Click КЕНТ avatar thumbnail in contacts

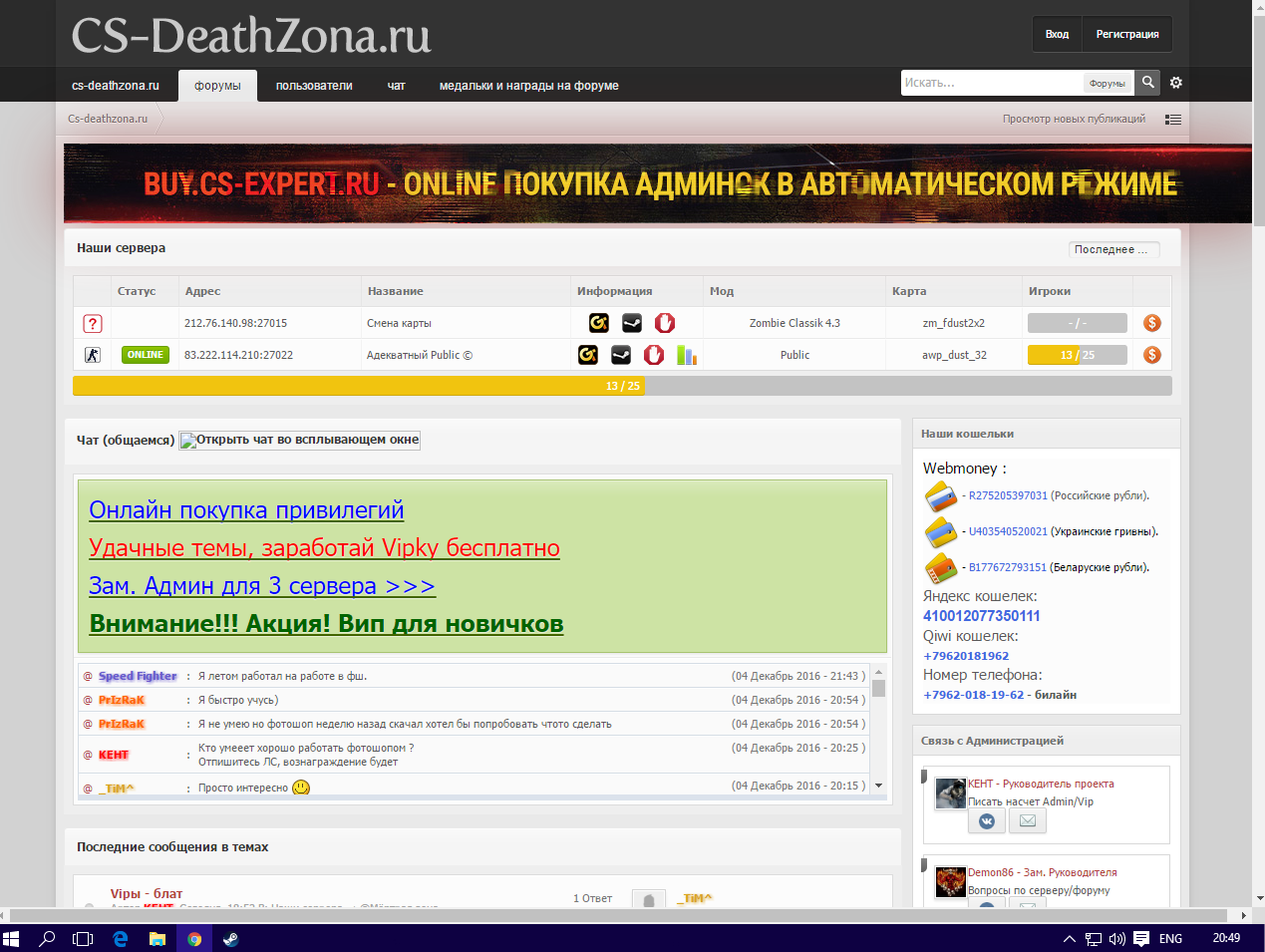coord(951,793)
